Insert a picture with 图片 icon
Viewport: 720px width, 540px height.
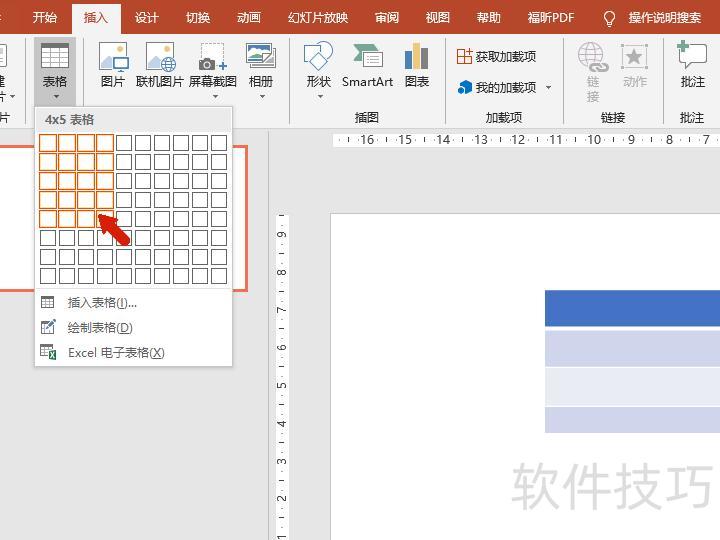tap(113, 57)
